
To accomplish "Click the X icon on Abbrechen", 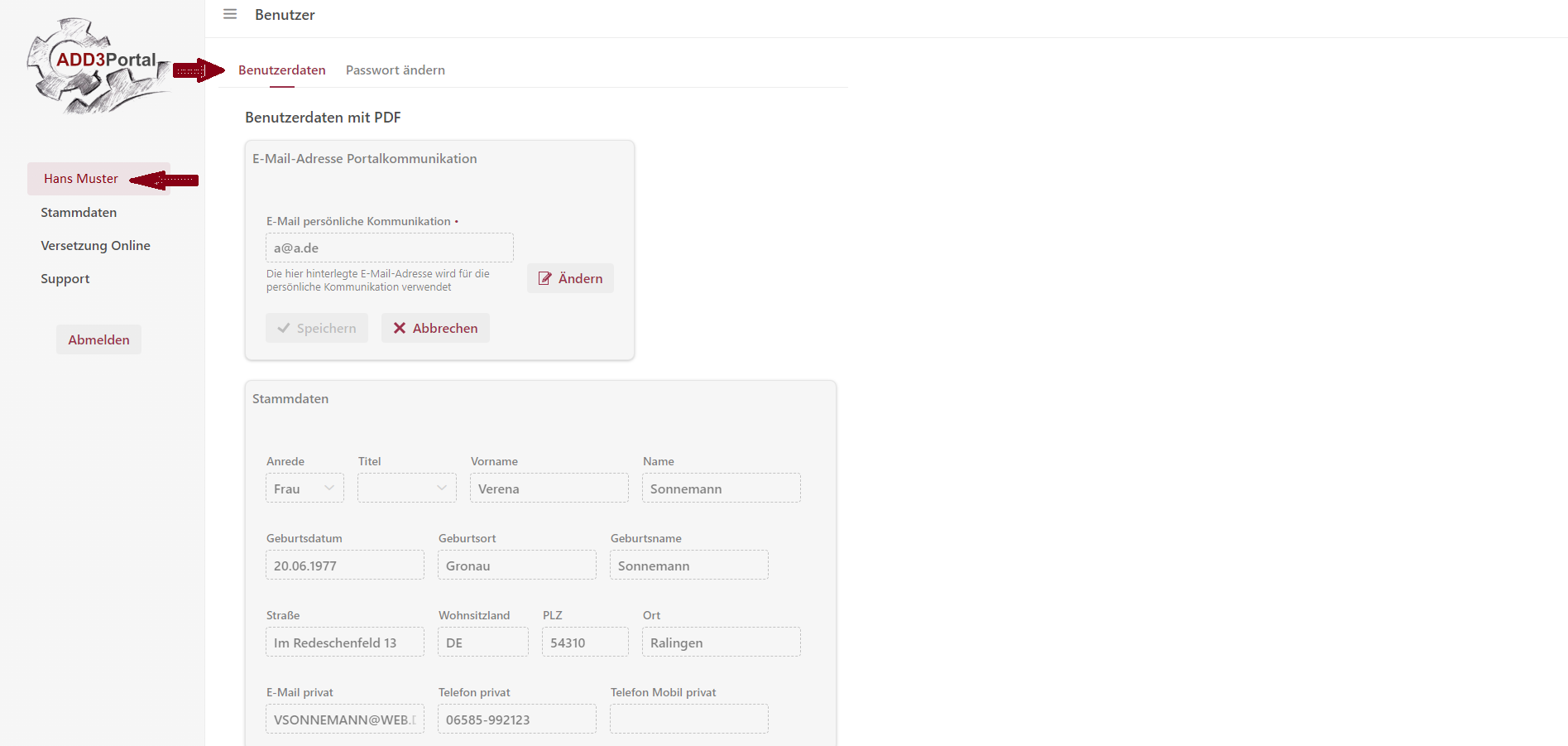I will pyautogui.click(x=400, y=328).
